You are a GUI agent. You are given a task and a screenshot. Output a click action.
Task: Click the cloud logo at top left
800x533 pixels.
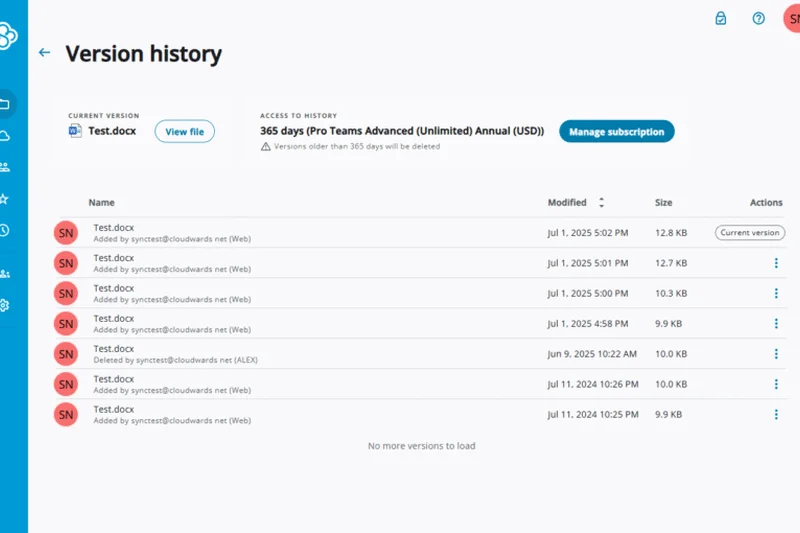(x=7, y=37)
